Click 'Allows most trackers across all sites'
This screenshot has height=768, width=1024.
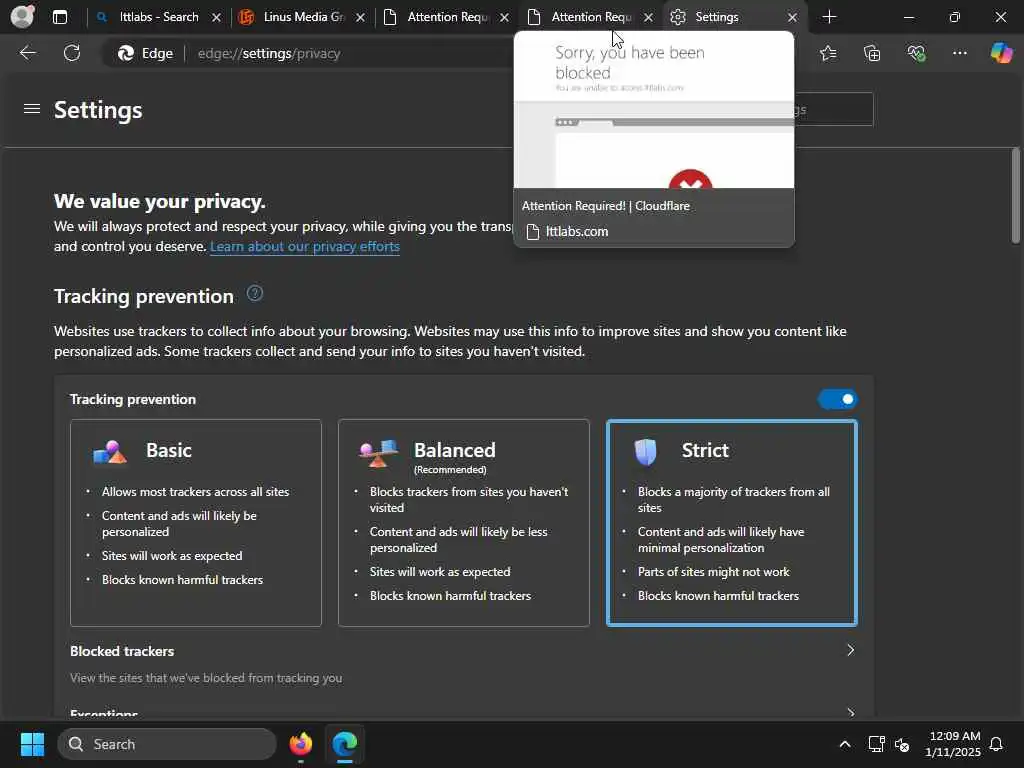click(x=195, y=492)
